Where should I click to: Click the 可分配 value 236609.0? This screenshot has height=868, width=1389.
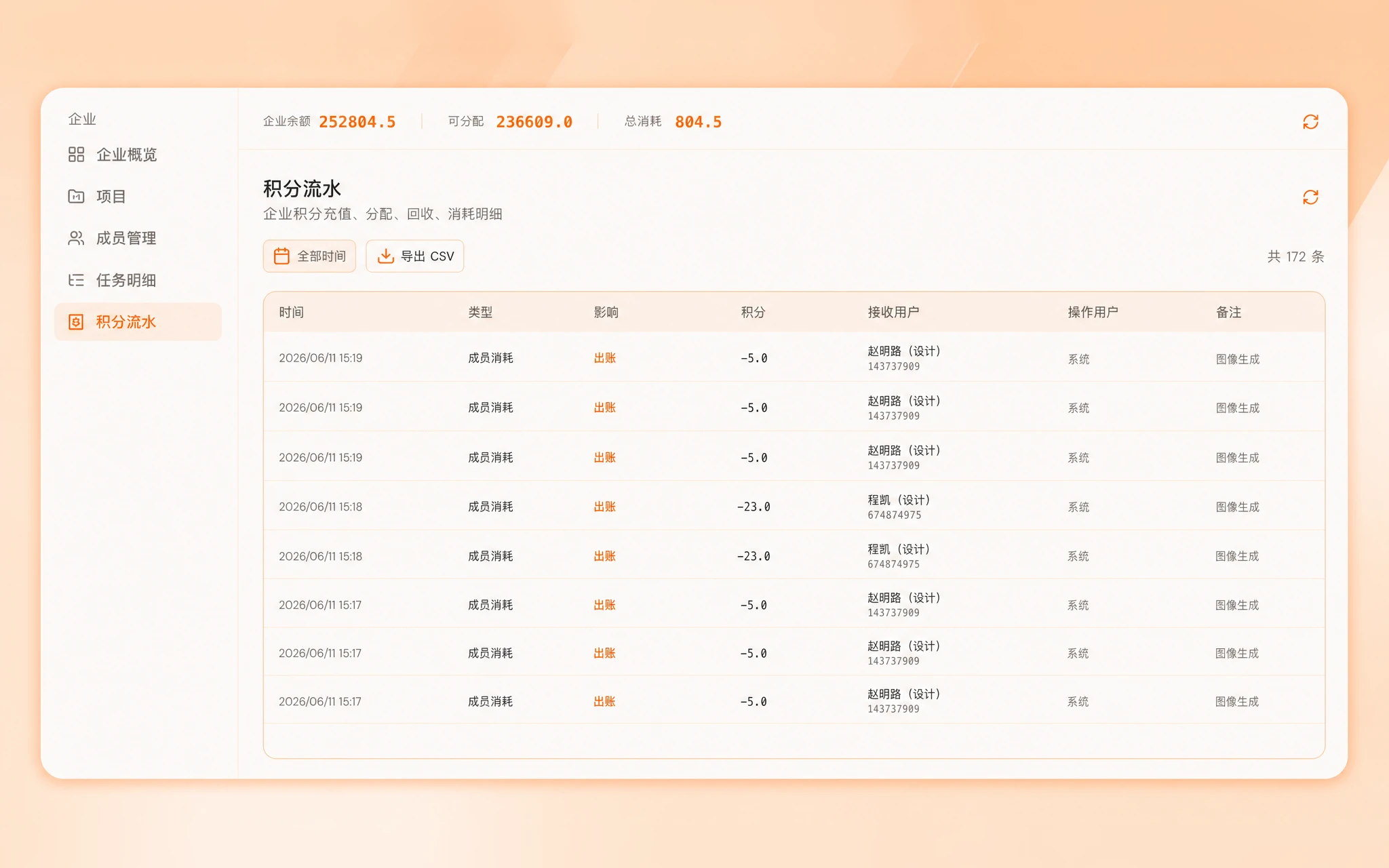pos(534,122)
